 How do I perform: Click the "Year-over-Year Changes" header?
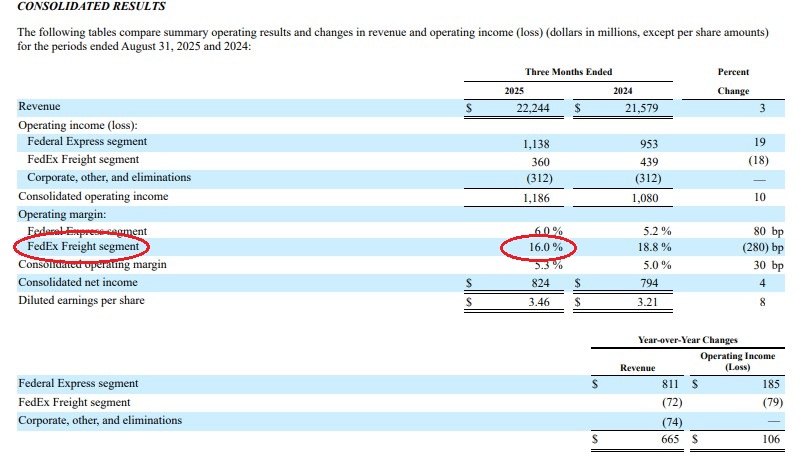688,340
